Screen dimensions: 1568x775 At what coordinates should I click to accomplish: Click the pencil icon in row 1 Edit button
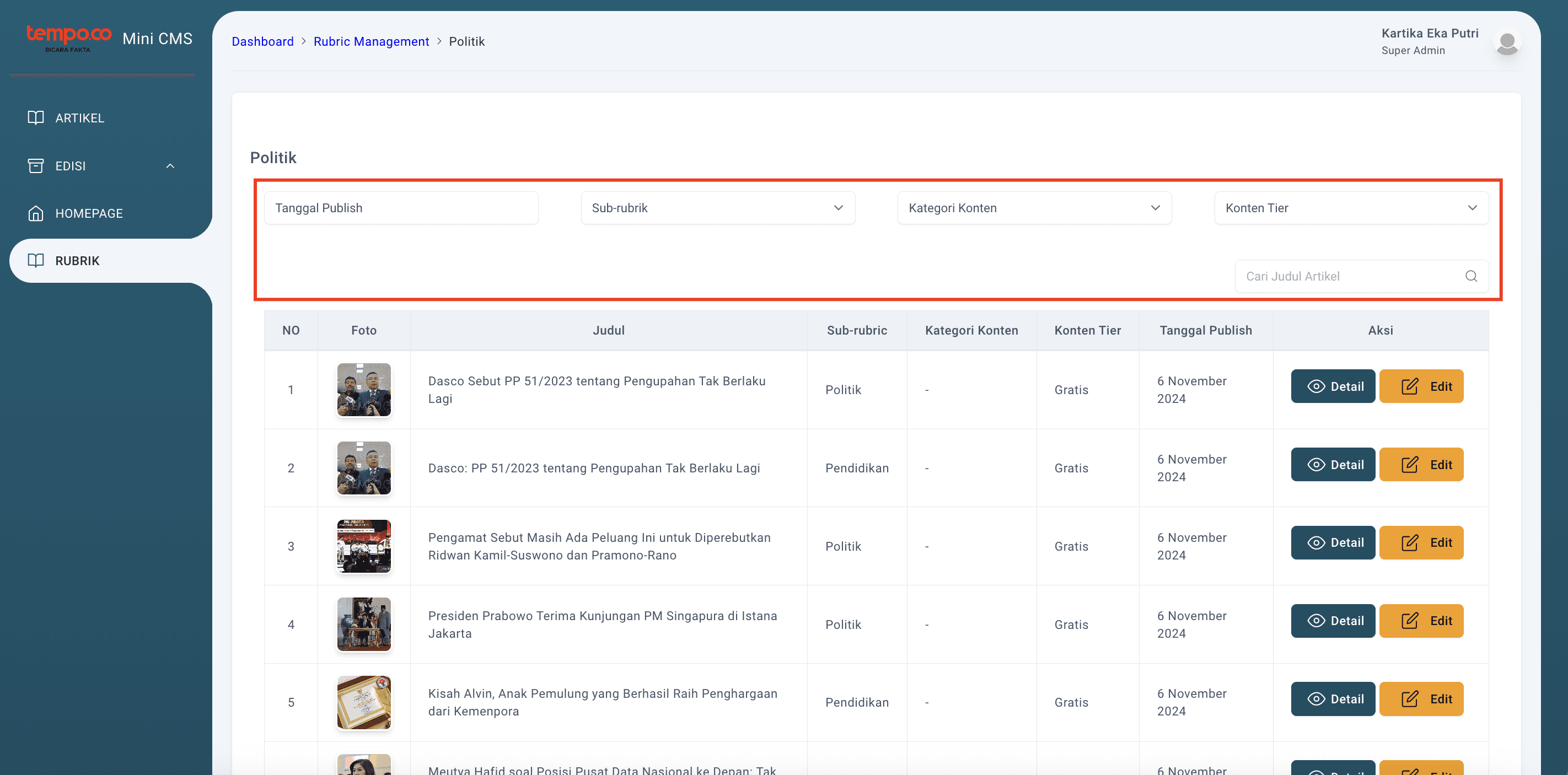tap(1410, 386)
